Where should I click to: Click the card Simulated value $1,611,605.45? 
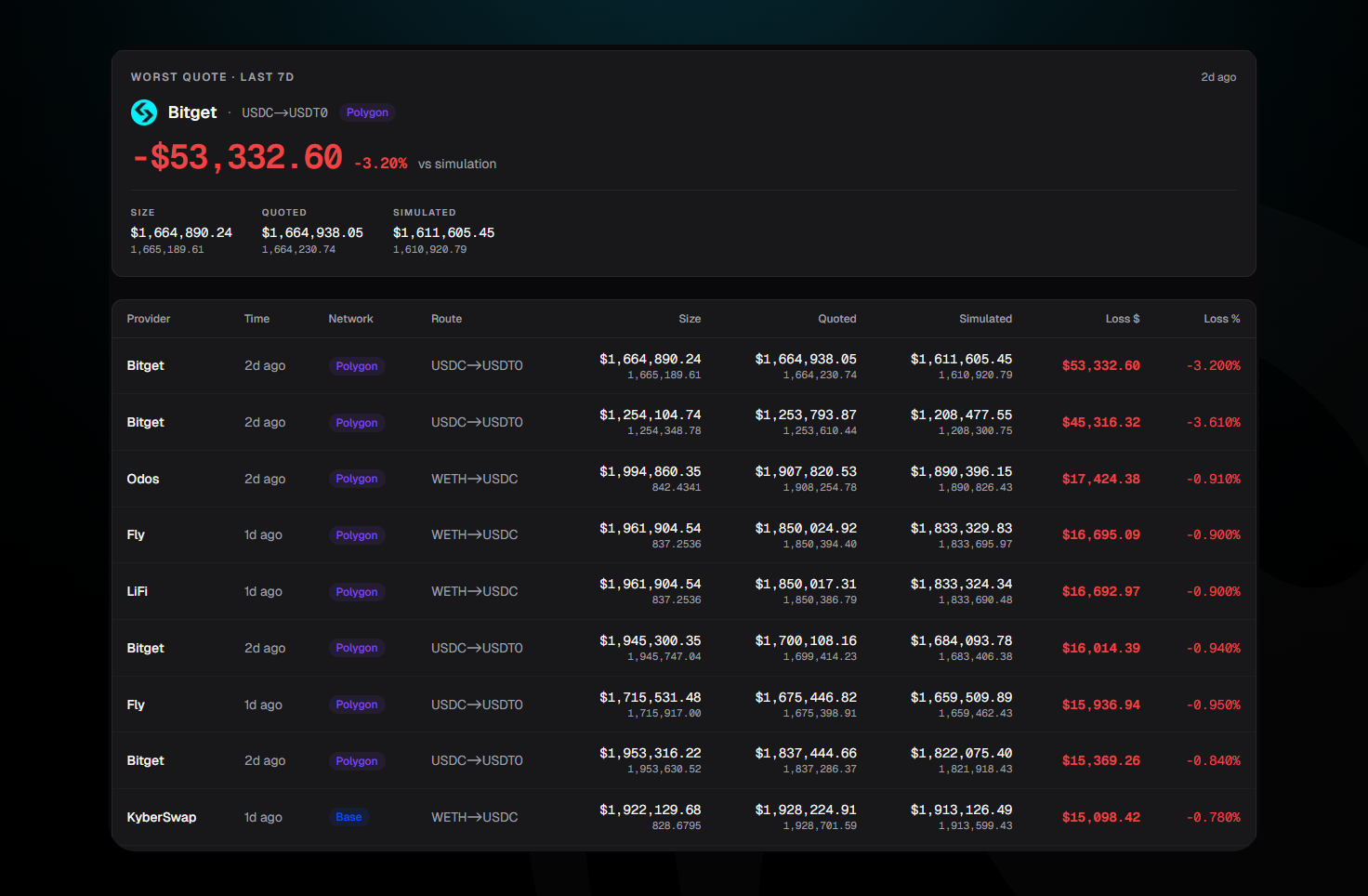443,232
